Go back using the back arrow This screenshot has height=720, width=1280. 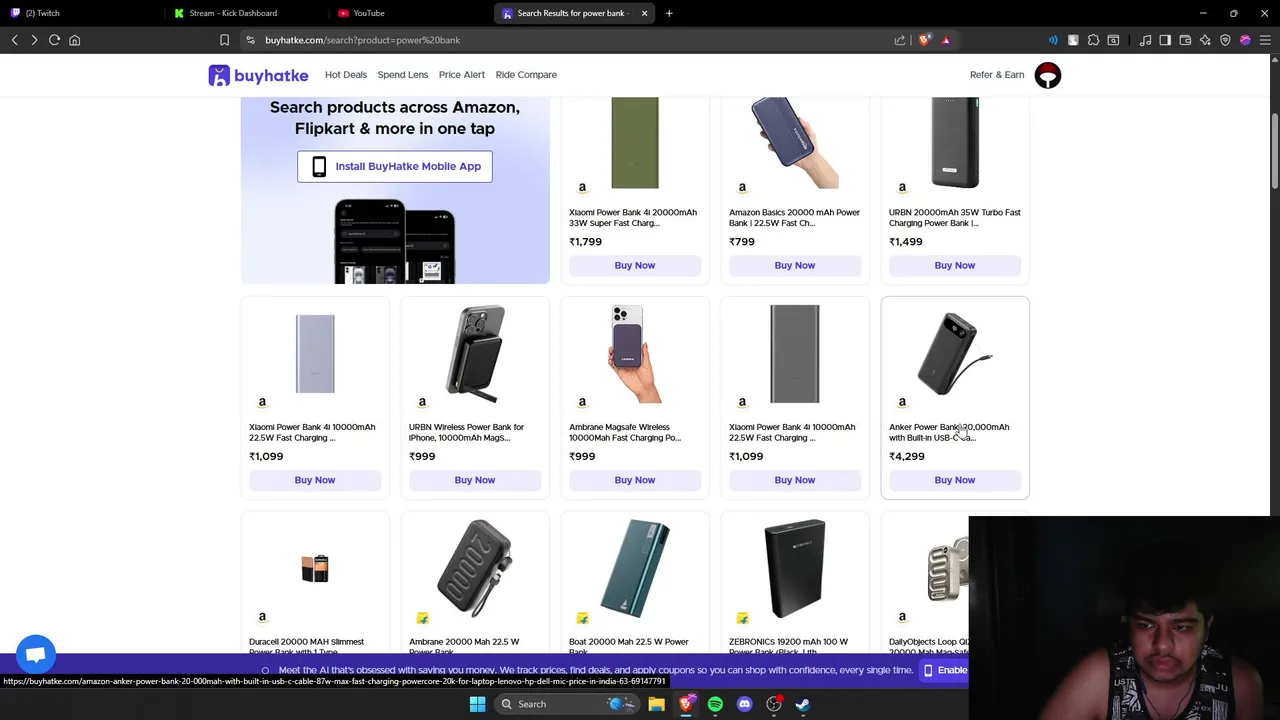(x=14, y=40)
